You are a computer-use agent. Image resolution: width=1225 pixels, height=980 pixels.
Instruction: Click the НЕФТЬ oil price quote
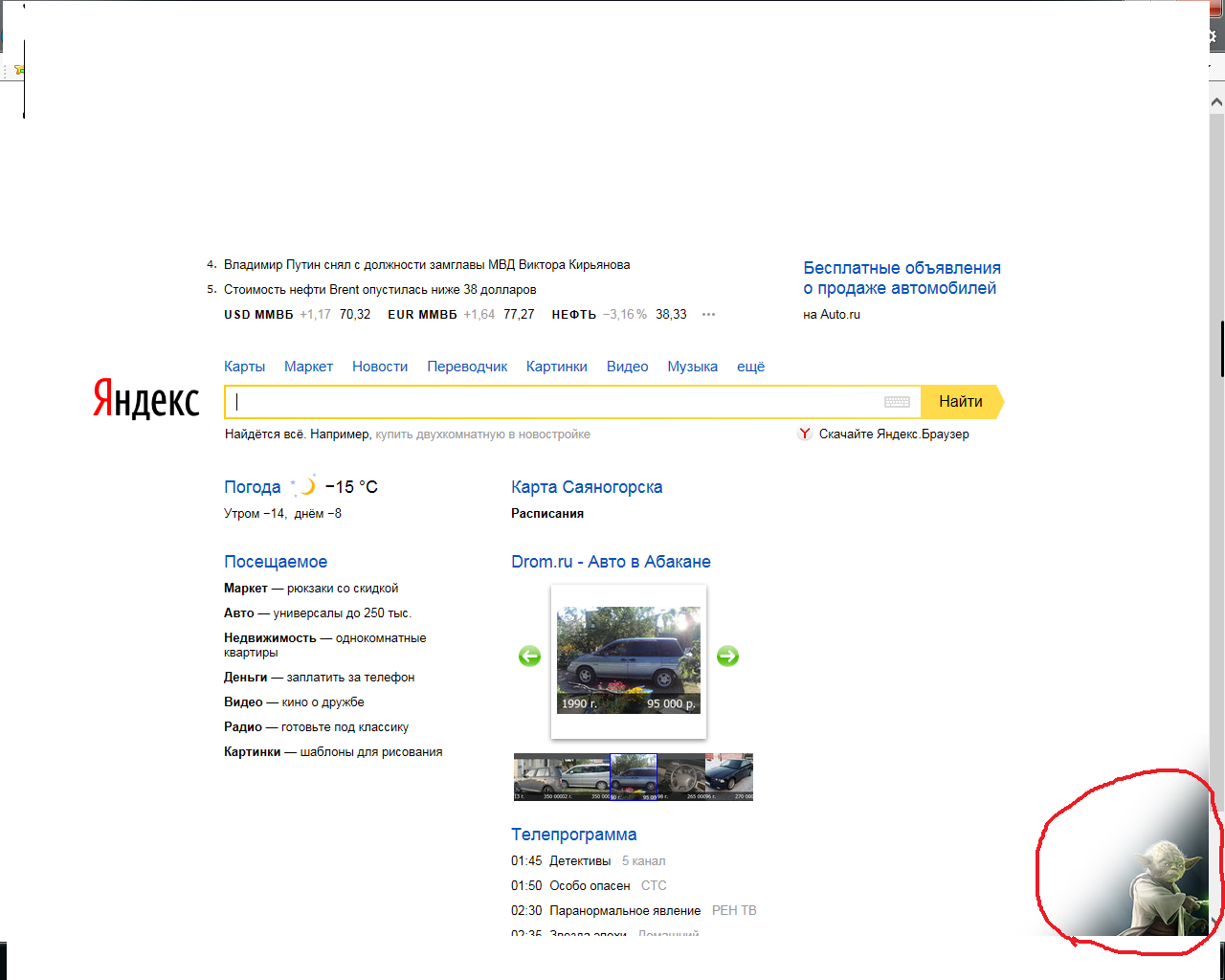[x=618, y=315]
